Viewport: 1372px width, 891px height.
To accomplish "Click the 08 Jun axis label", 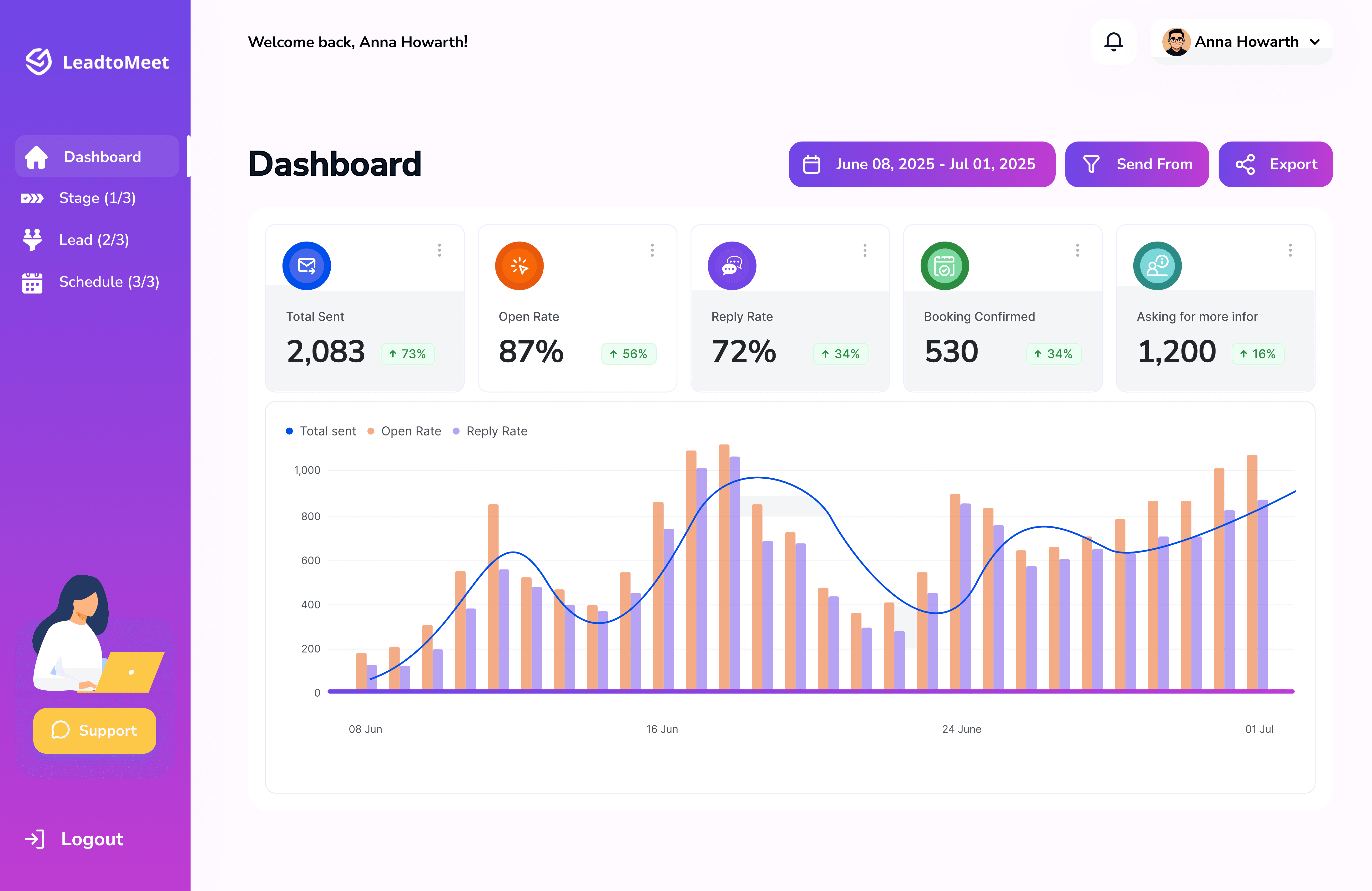I will [x=365, y=729].
